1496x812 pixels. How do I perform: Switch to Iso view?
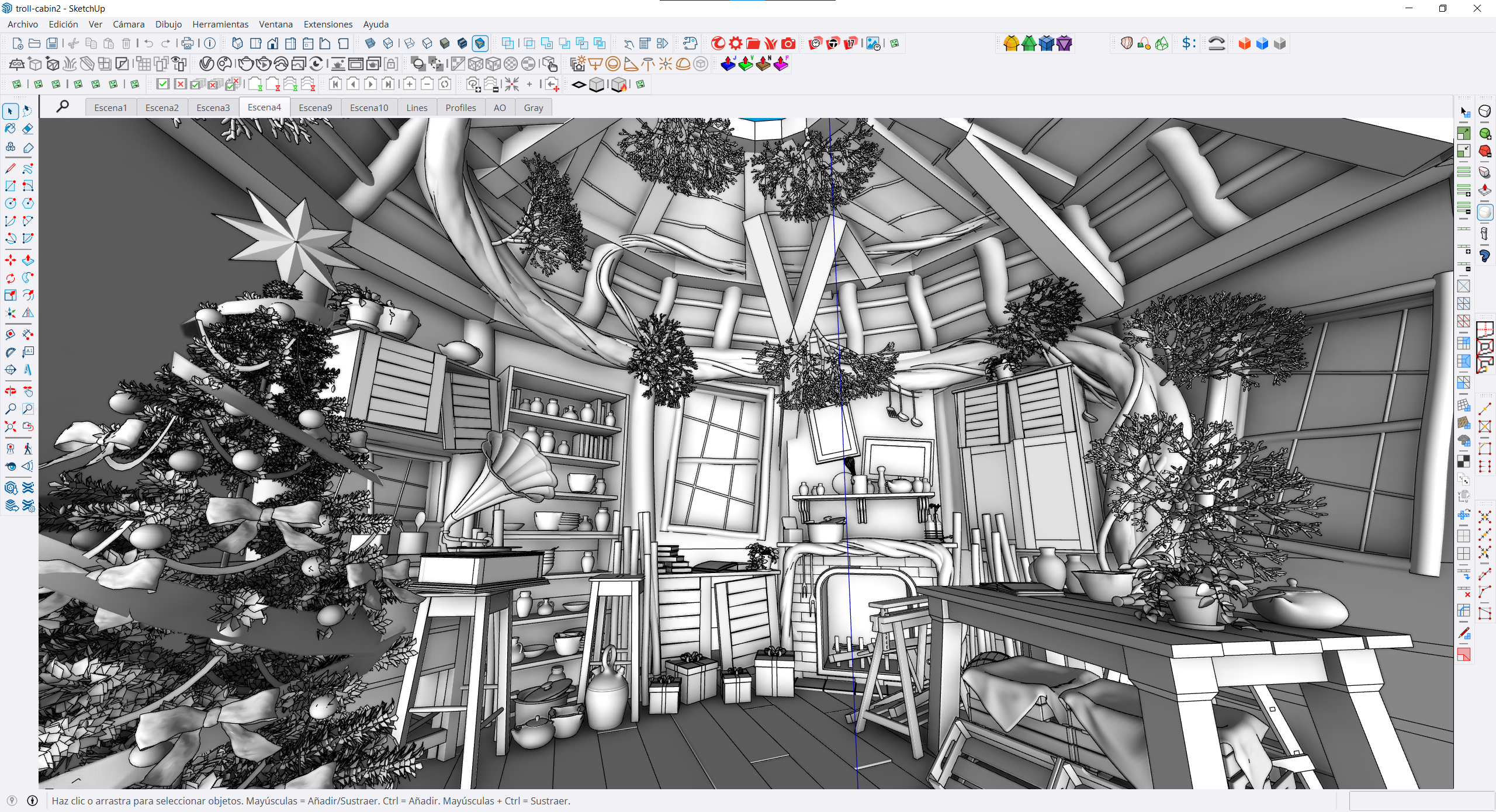tap(237, 43)
